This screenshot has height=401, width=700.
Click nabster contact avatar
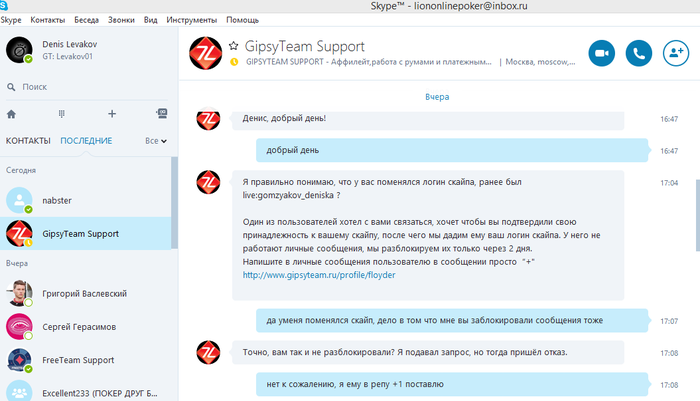tap(19, 200)
